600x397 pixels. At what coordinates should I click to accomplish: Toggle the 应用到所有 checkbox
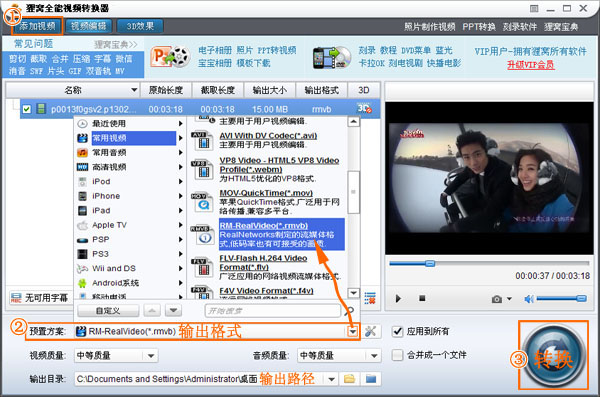pyautogui.click(x=398, y=331)
